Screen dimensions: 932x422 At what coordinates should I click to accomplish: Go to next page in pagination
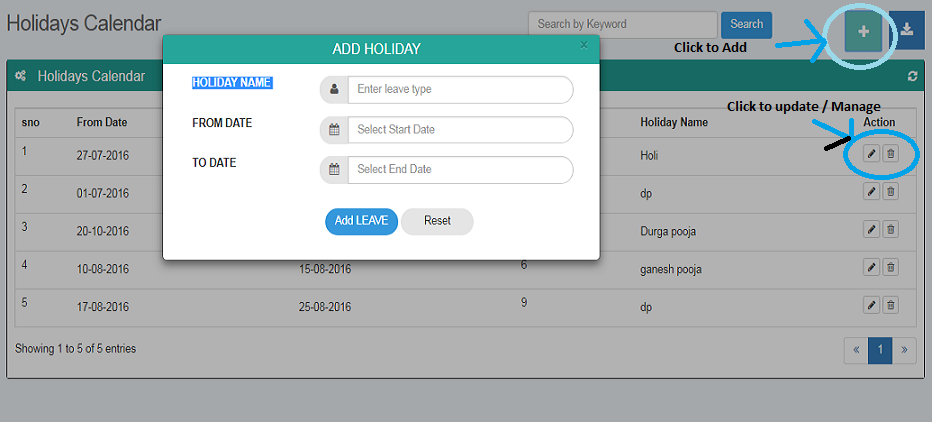(904, 349)
